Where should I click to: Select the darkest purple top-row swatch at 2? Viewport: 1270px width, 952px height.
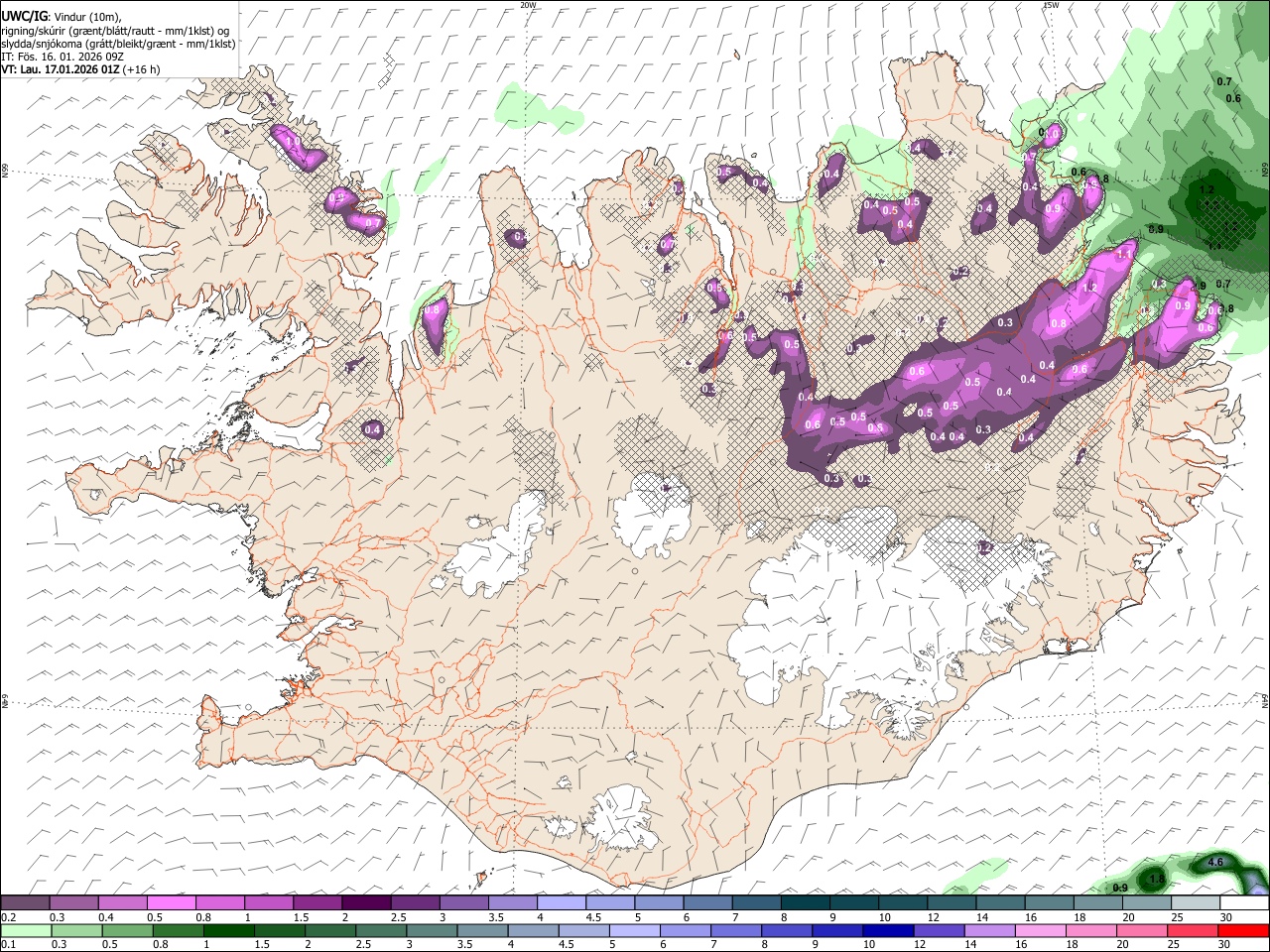pos(366,902)
